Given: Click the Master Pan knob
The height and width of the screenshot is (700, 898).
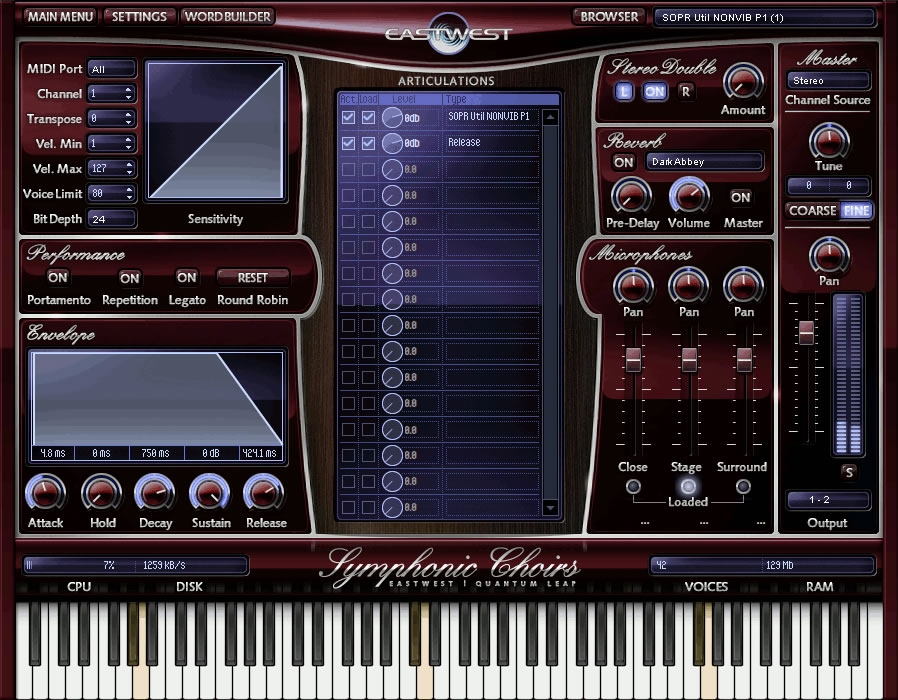Looking at the screenshot, I should 829,256.
